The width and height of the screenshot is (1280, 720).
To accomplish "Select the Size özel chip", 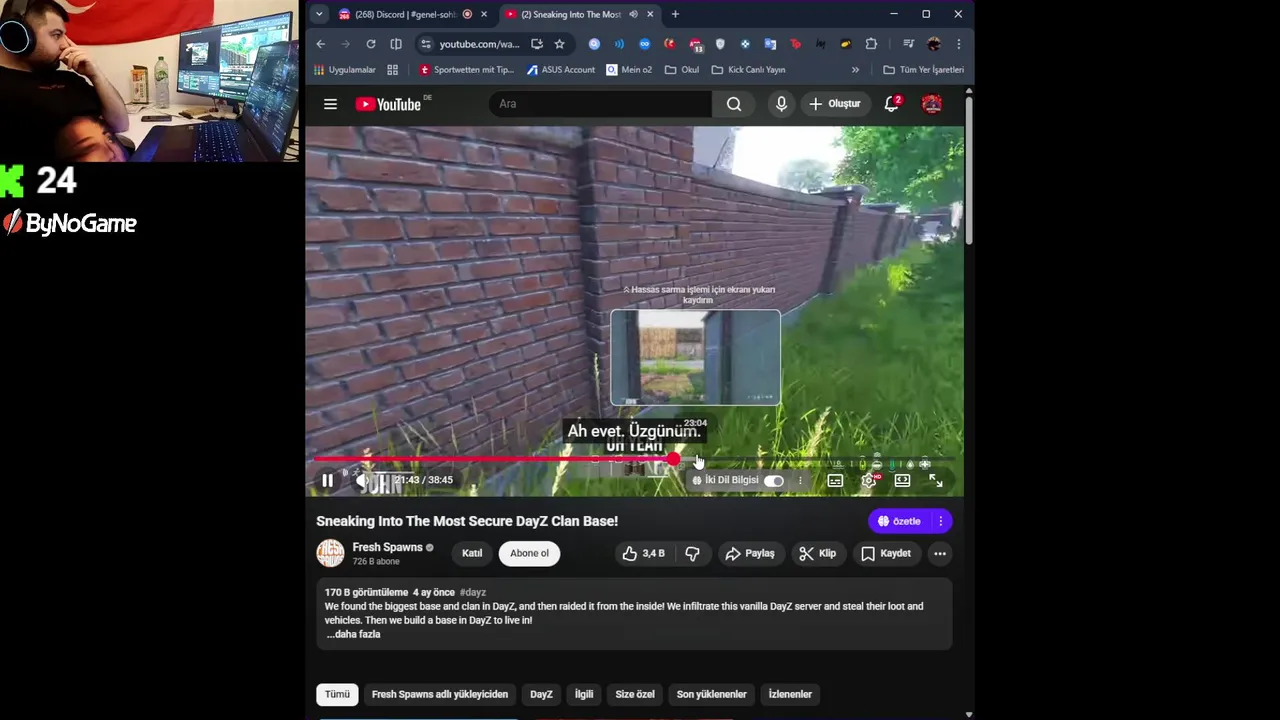I will [x=635, y=694].
